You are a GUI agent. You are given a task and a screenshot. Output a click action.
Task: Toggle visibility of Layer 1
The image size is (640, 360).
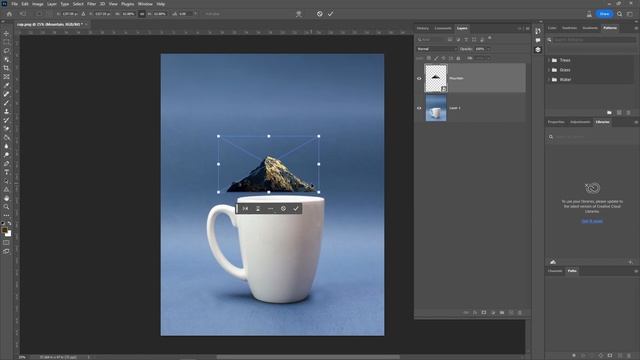419,108
